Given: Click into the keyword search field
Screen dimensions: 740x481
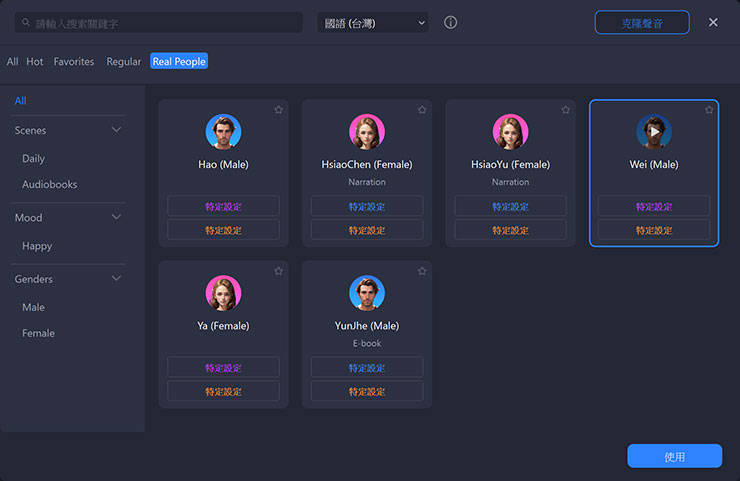Looking at the screenshot, I should point(165,22).
